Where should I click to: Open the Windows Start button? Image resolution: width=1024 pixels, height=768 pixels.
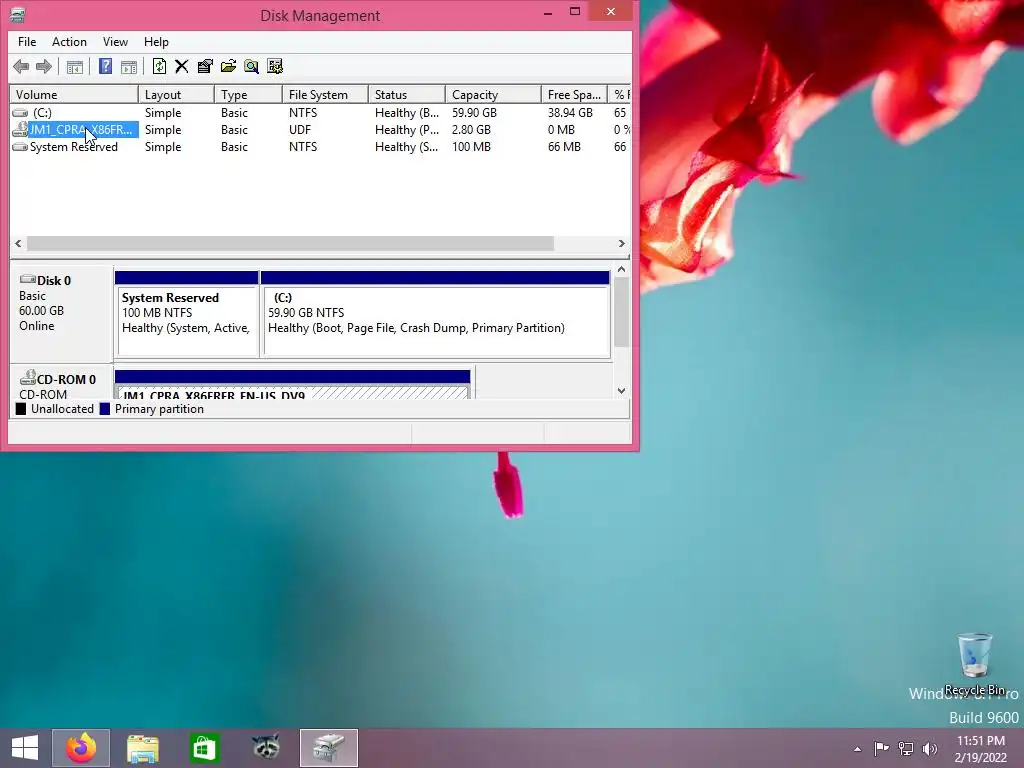25,748
